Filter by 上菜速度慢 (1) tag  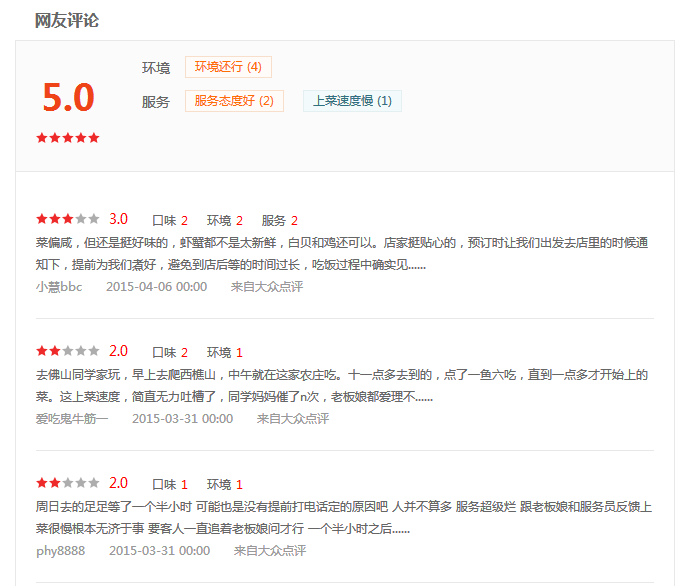pyautogui.click(x=352, y=101)
